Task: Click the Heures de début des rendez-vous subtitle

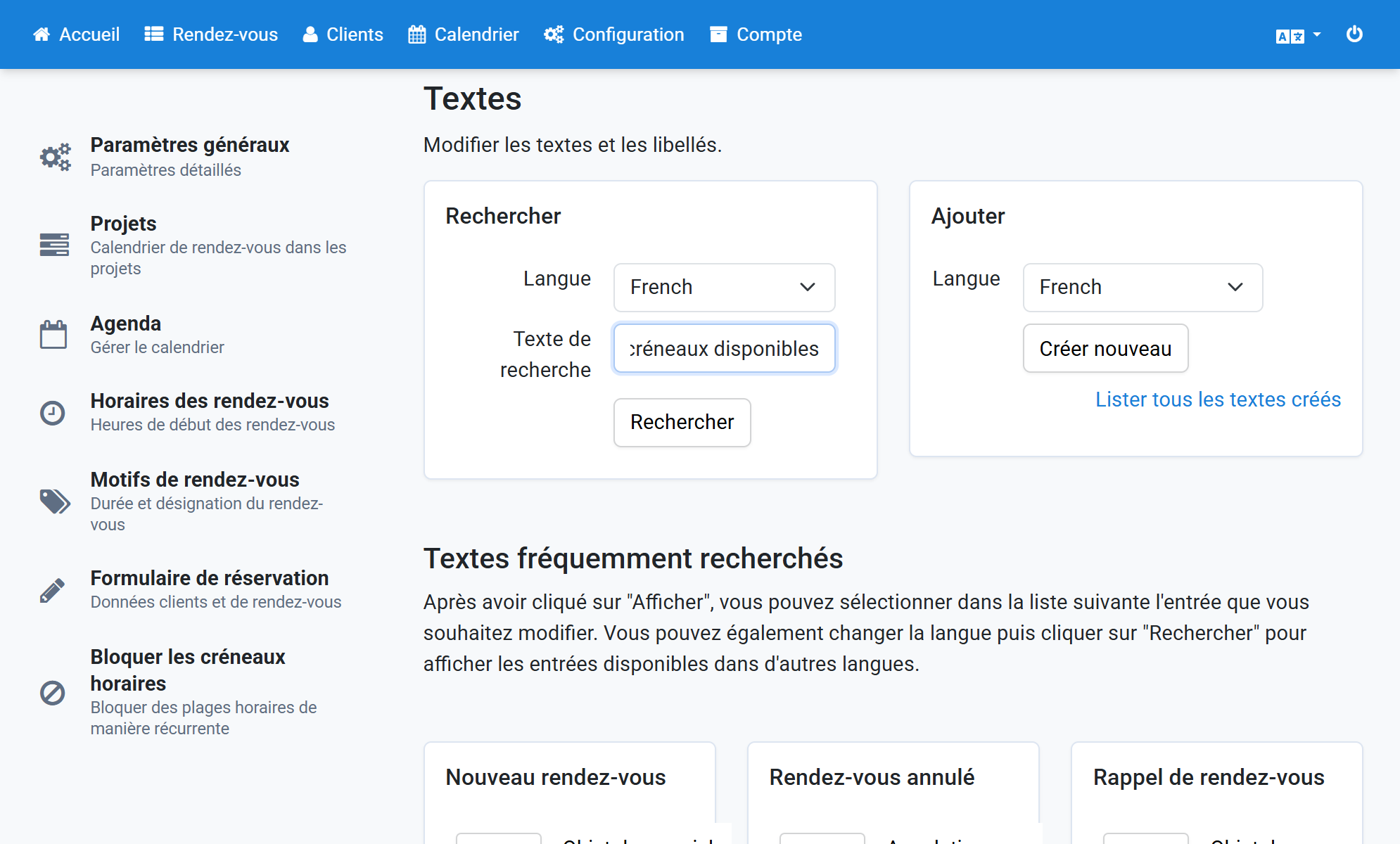Action: [212, 425]
